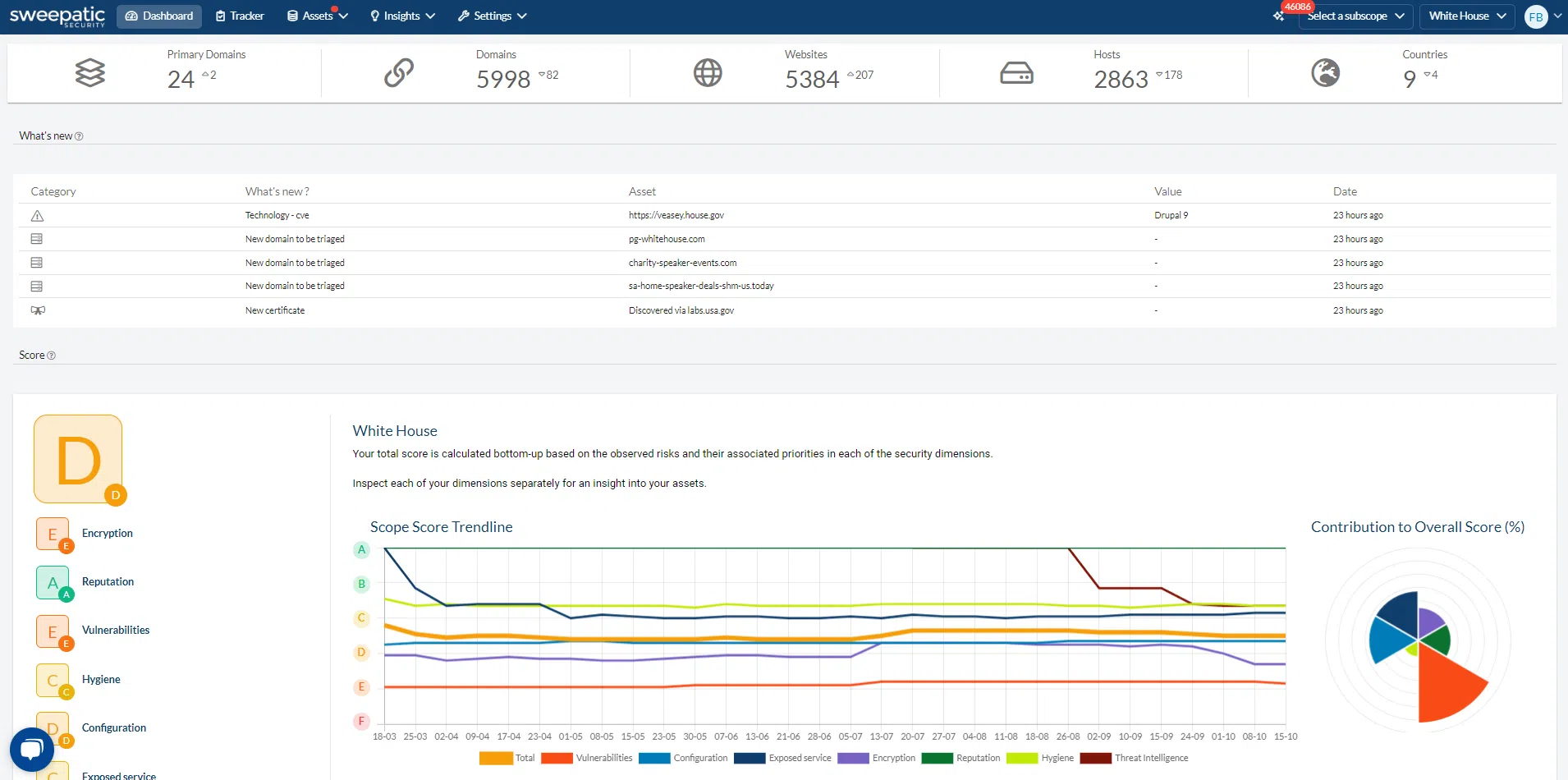Click the Domains chain-link icon
This screenshot has width=1568, height=780.
tap(399, 73)
